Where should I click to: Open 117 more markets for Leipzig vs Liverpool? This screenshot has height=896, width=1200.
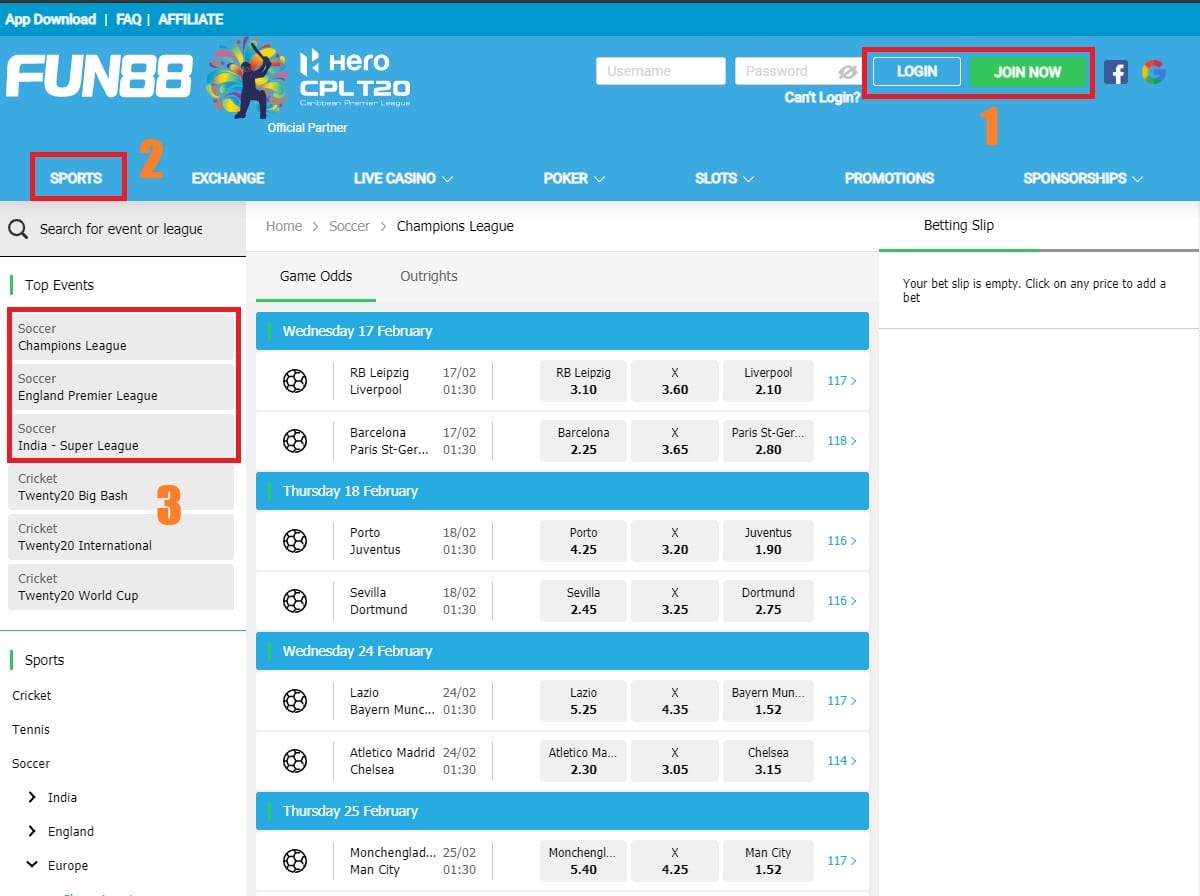[x=842, y=381]
